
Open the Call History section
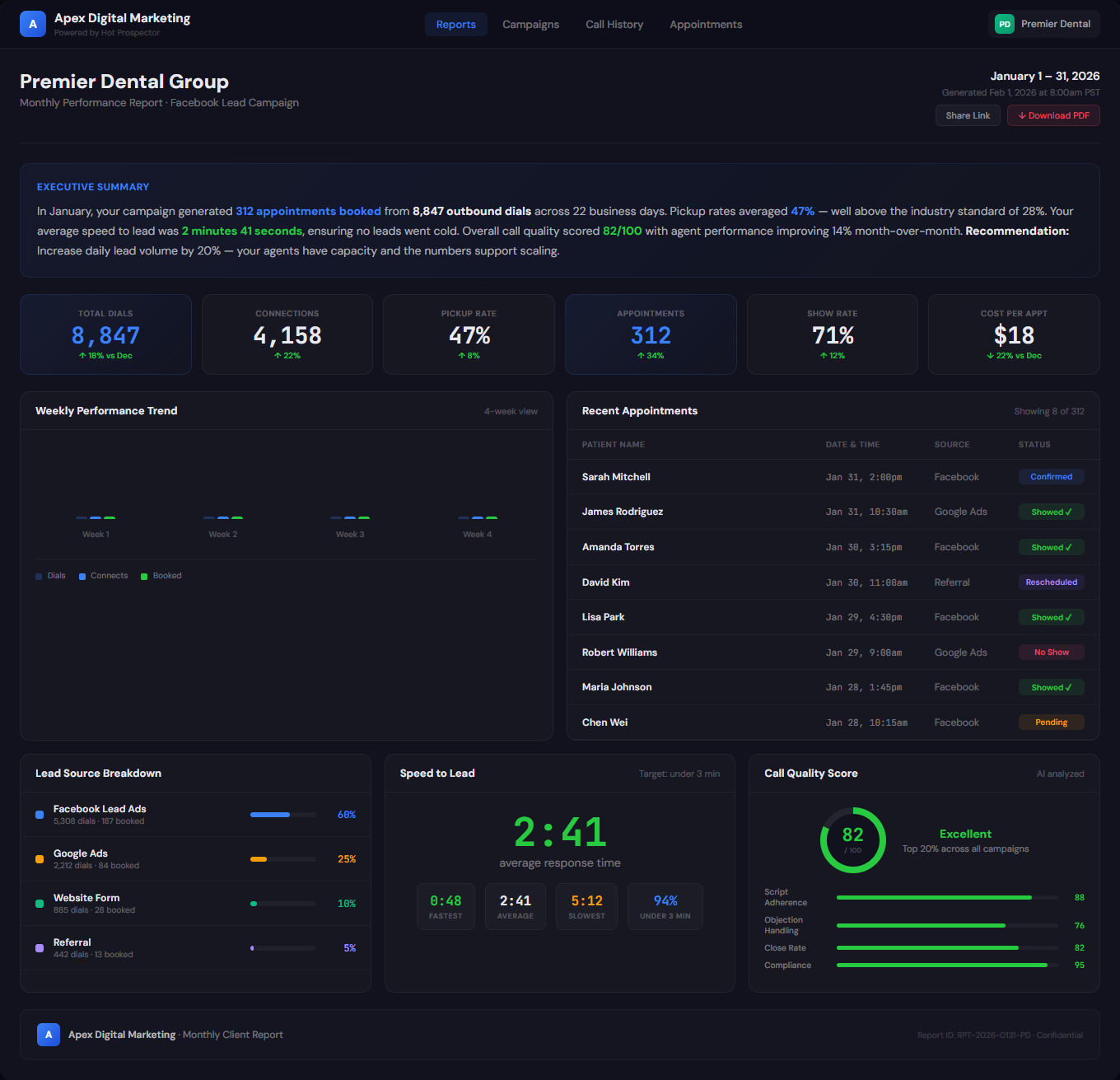[x=614, y=24]
